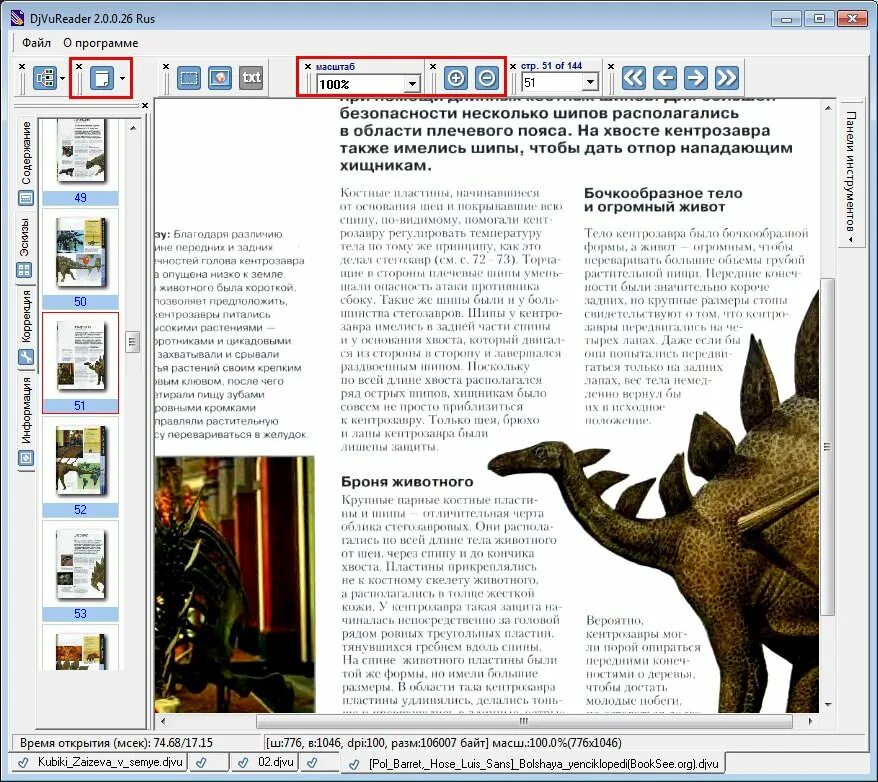Click the document scroll-down arrow
878x782 pixels.
click(828, 705)
